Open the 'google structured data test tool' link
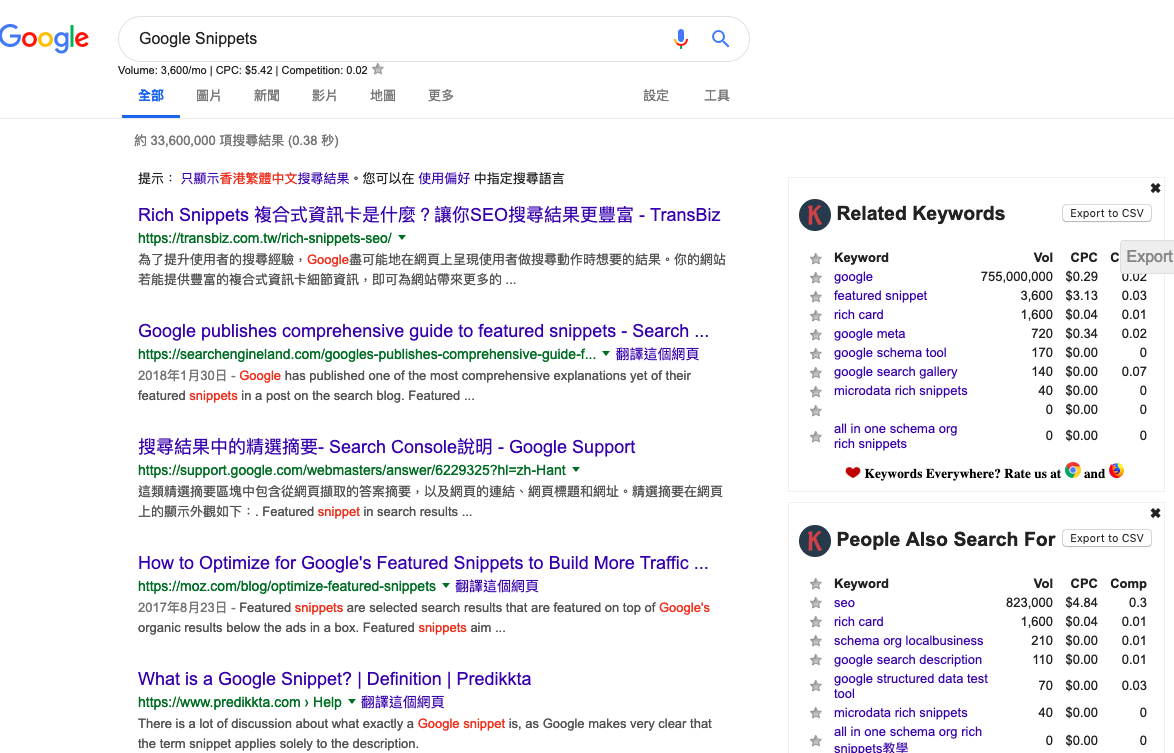Image resolution: width=1174 pixels, height=753 pixels. (911, 686)
